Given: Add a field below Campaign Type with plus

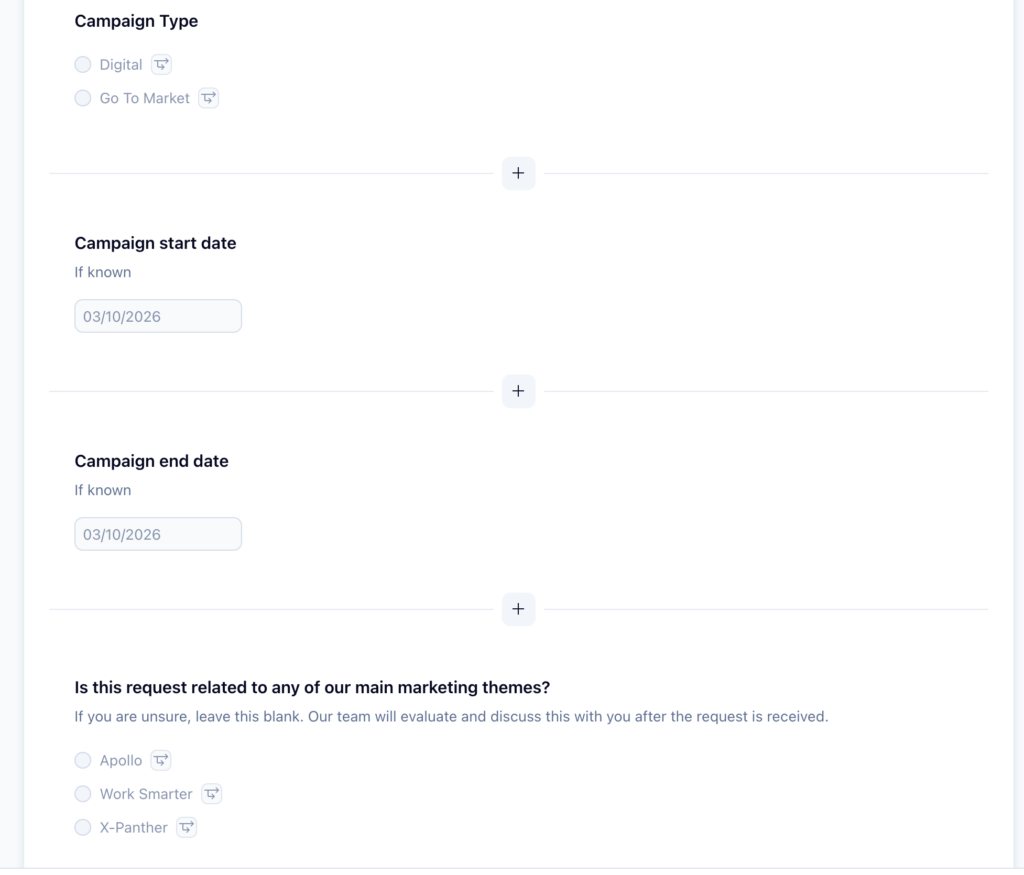Looking at the screenshot, I should pyautogui.click(x=518, y=174).
